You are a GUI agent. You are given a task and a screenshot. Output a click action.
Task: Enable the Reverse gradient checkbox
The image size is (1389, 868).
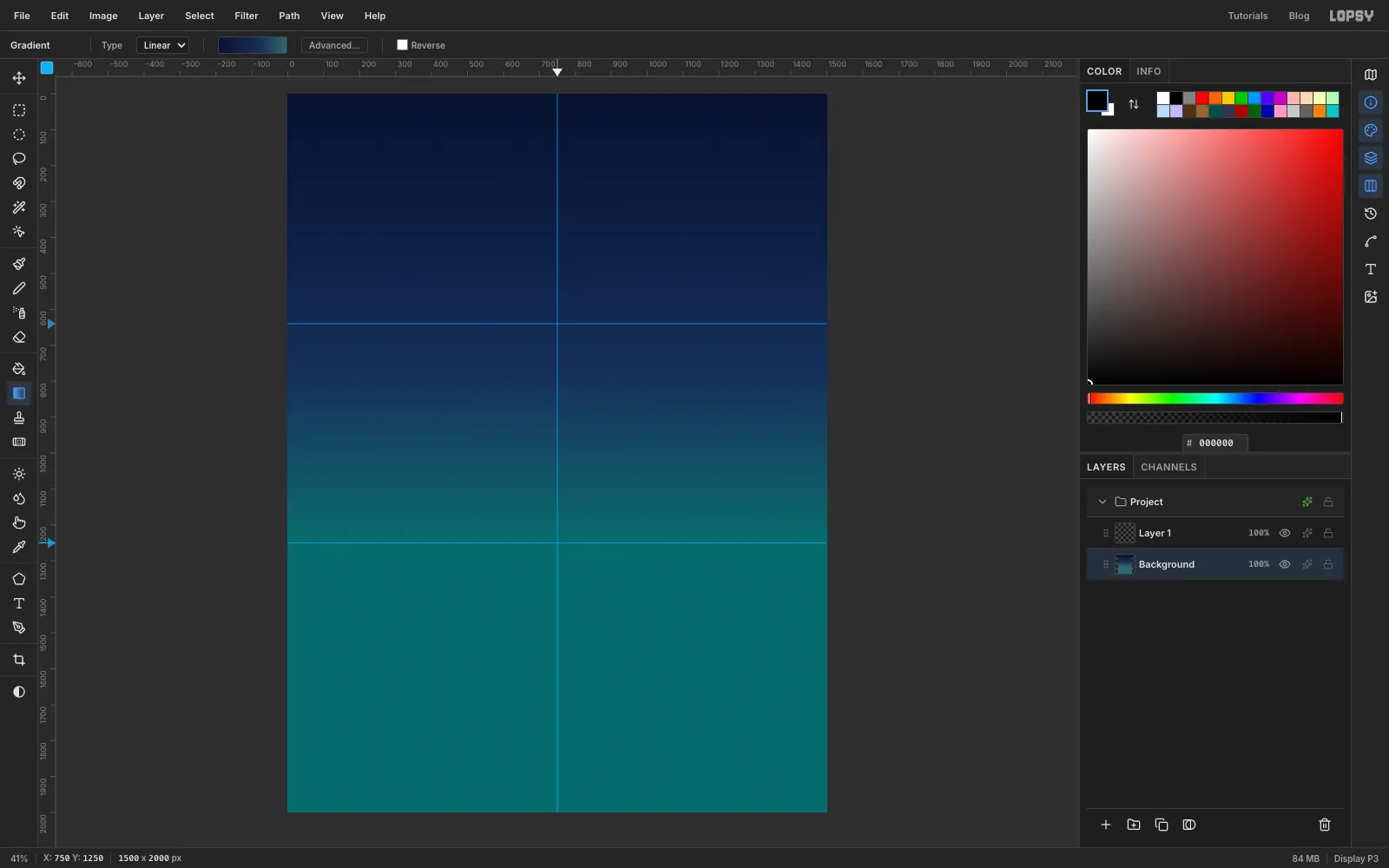tap(402, 45)
